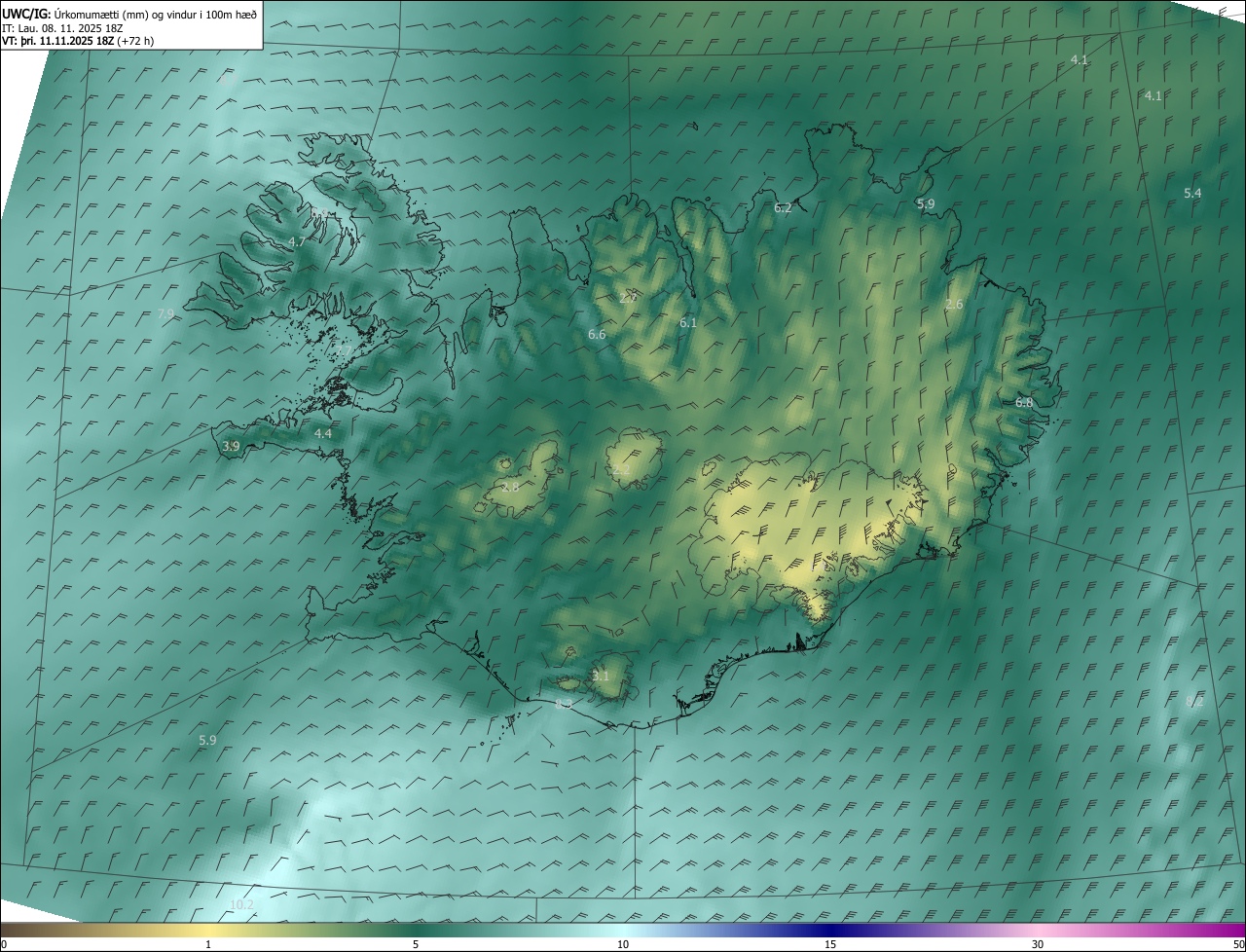Click the VT valid time line
Viewport: 1246px width, 952px height.
pyautogui.click(x=78, y=41)
